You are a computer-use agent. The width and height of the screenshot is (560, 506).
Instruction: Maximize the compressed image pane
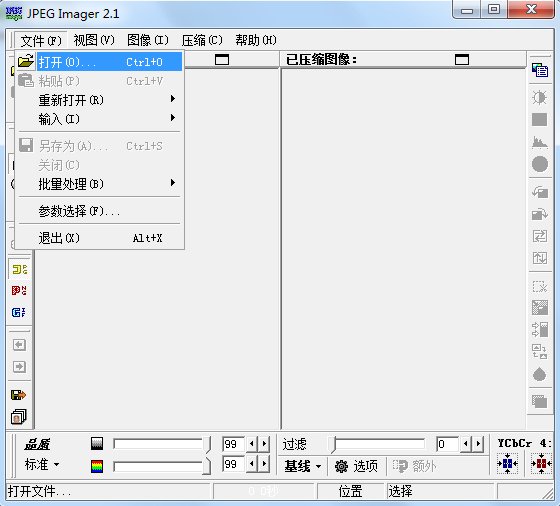pyautogui.click(x=462, y=60)
